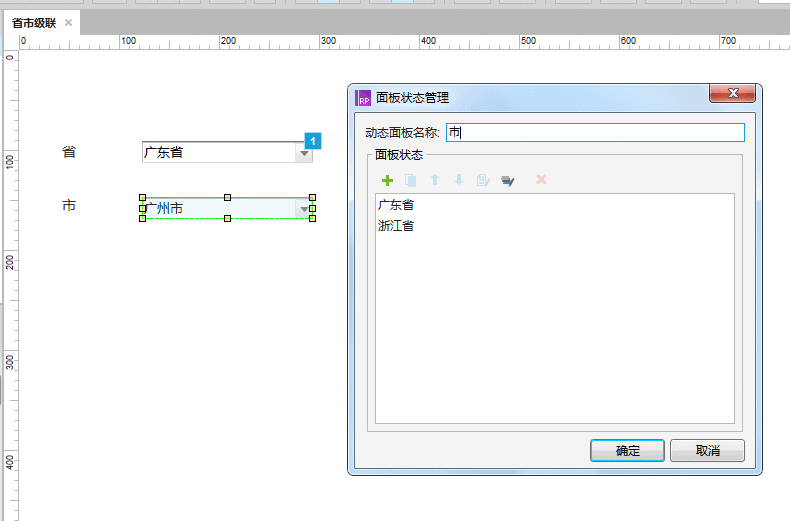Select the 省 label on canvas
Viewport: 790px width, 521px height.
69,152
